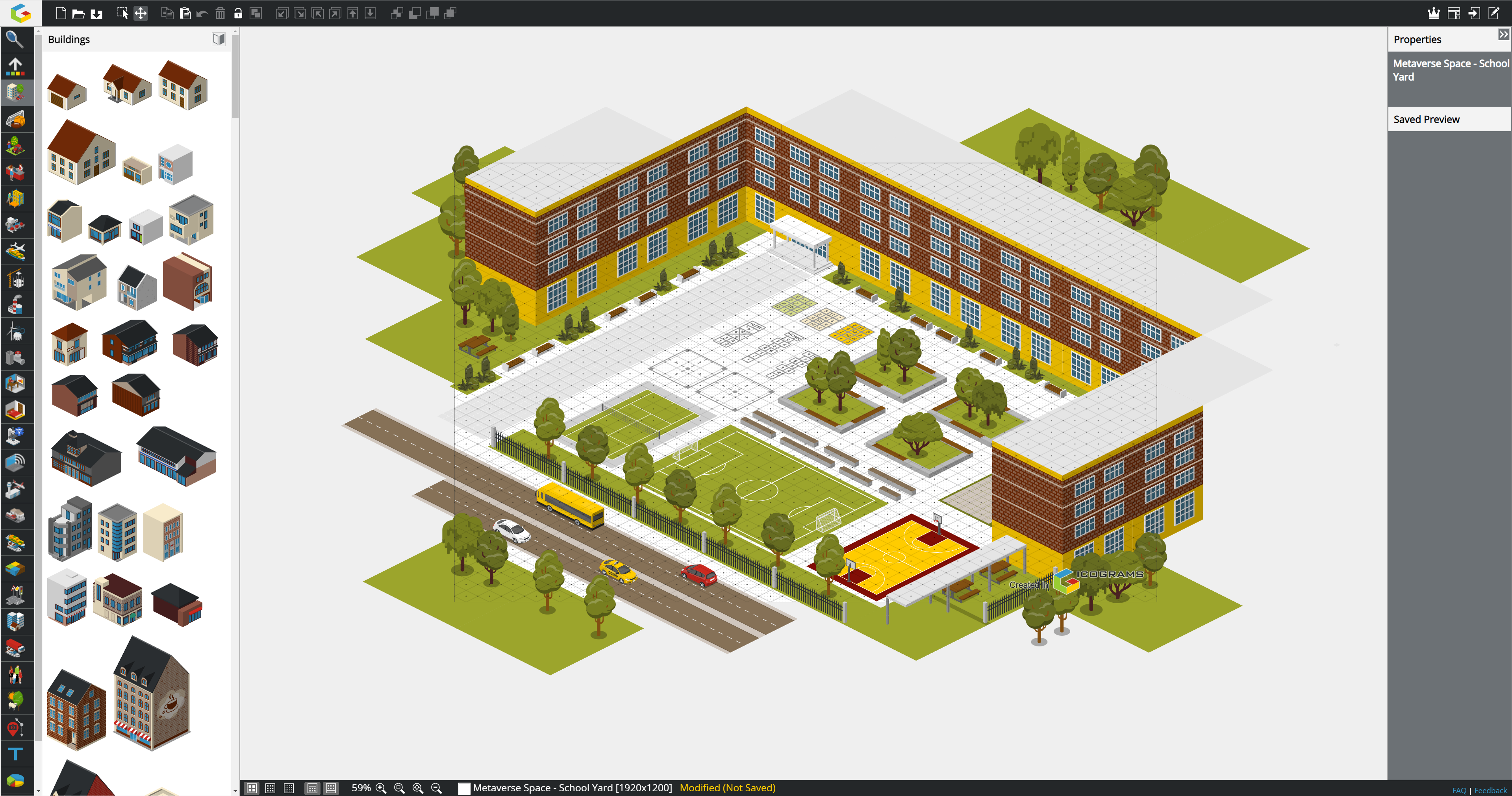The width and height of the screenshot is (1512, 796).
Task: Click the save/download icon in toolbar
Action: 96,13
